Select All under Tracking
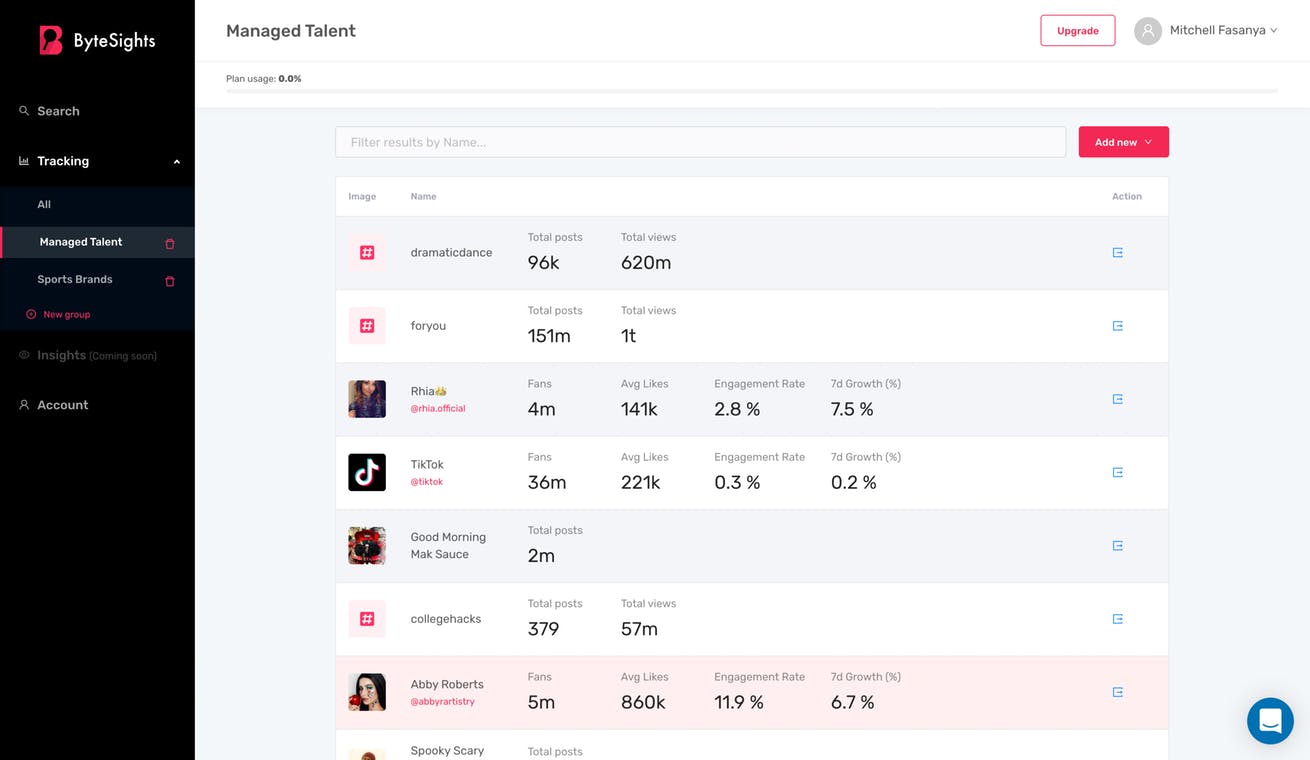The image size is (1310, 760). point(44,204)
